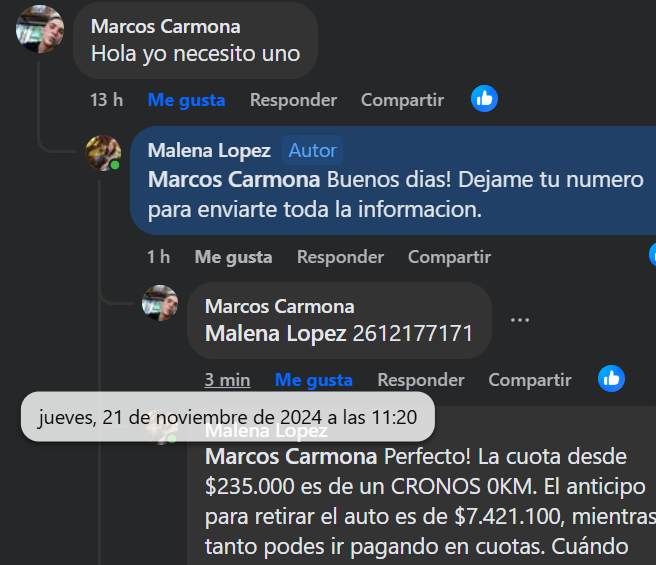Click the Autor badge next to Malena Lopez
This screenshot has width=656, height=565.
click(x=313, y=150)
